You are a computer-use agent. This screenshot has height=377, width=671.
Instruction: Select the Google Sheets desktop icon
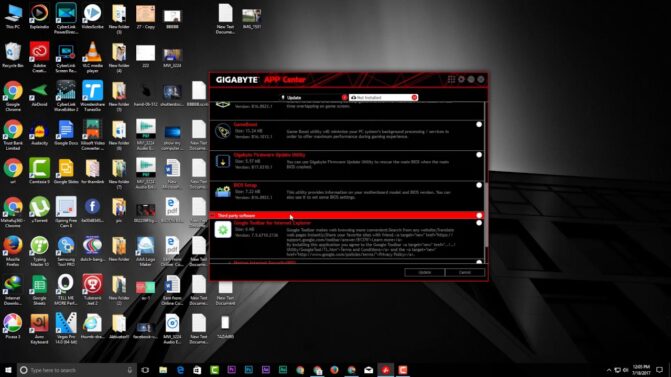coord(39,289)
